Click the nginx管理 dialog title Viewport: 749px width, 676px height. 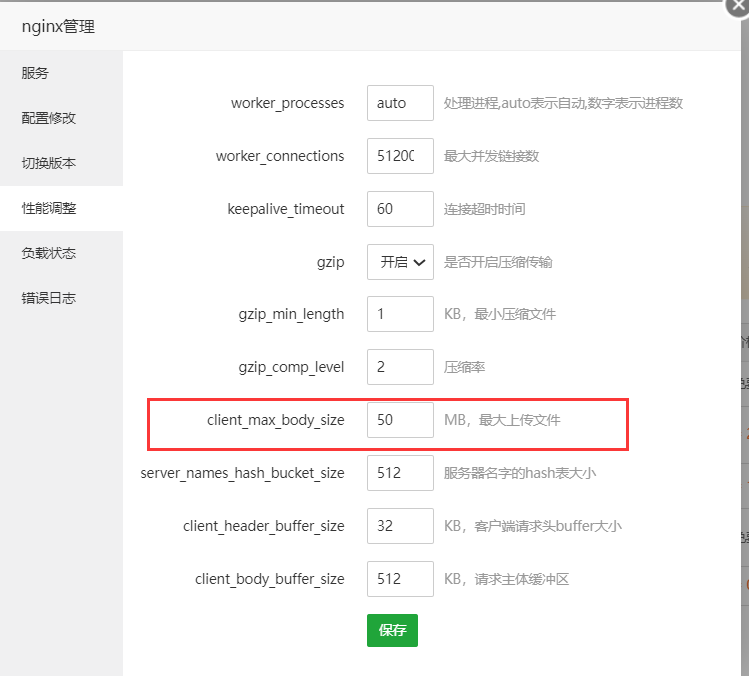(x=58, y=27)
